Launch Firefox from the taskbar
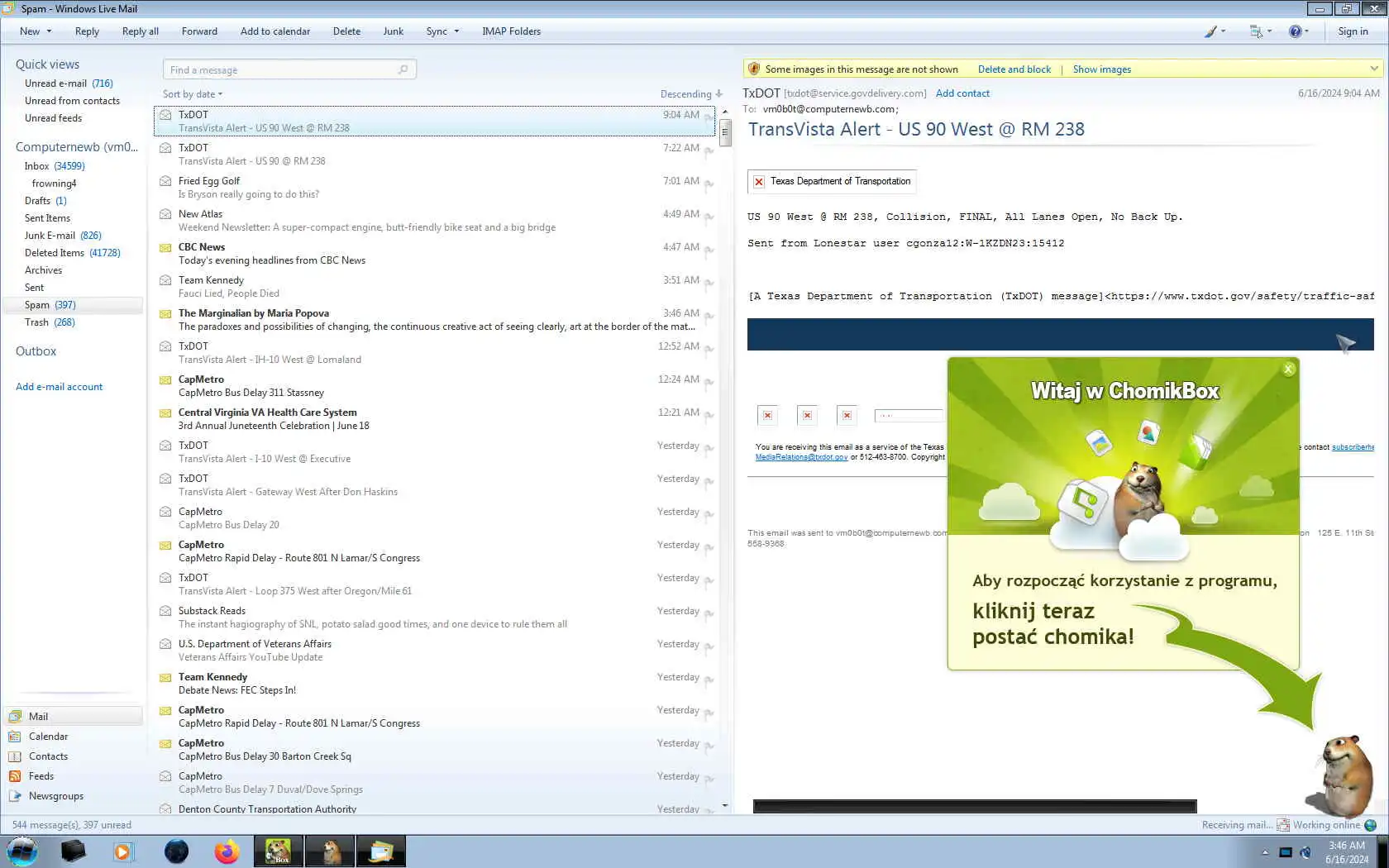This screenshot has width=1389, height=868. (227, 851)
